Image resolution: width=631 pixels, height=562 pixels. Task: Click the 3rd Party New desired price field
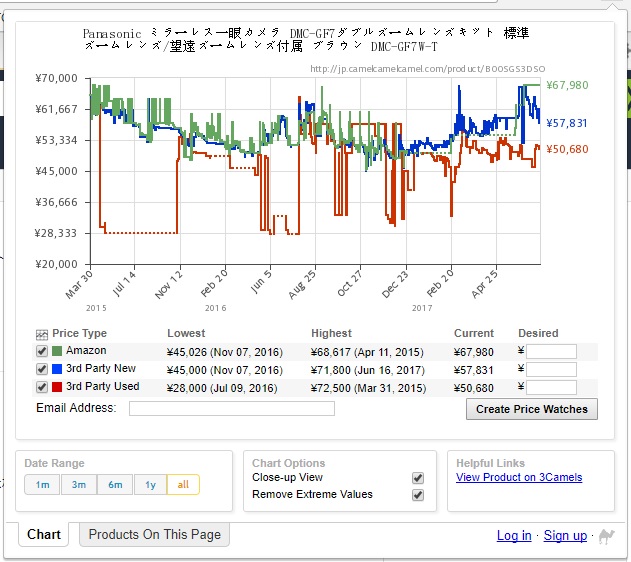551,369
